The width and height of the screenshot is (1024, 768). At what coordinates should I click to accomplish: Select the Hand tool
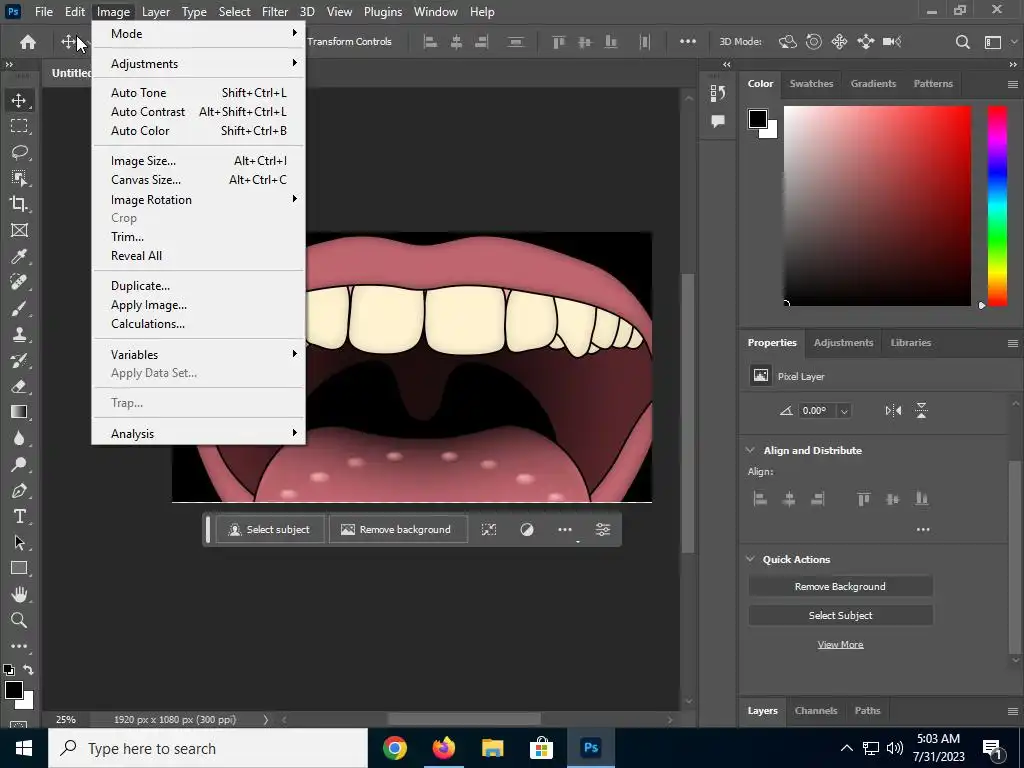click(19, 594)
